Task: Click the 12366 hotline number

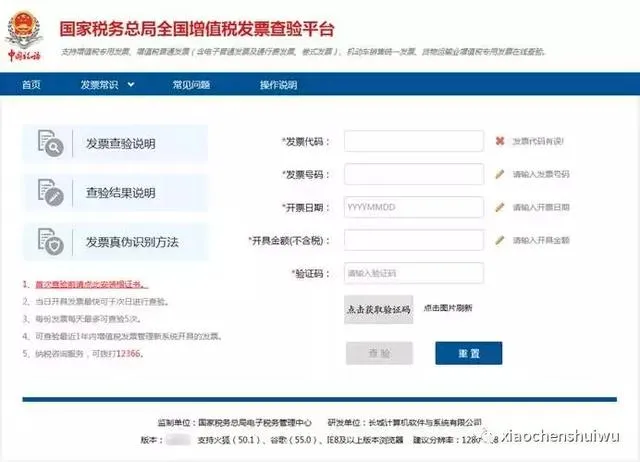Action: pyautogui.click(x=128, y=353)
